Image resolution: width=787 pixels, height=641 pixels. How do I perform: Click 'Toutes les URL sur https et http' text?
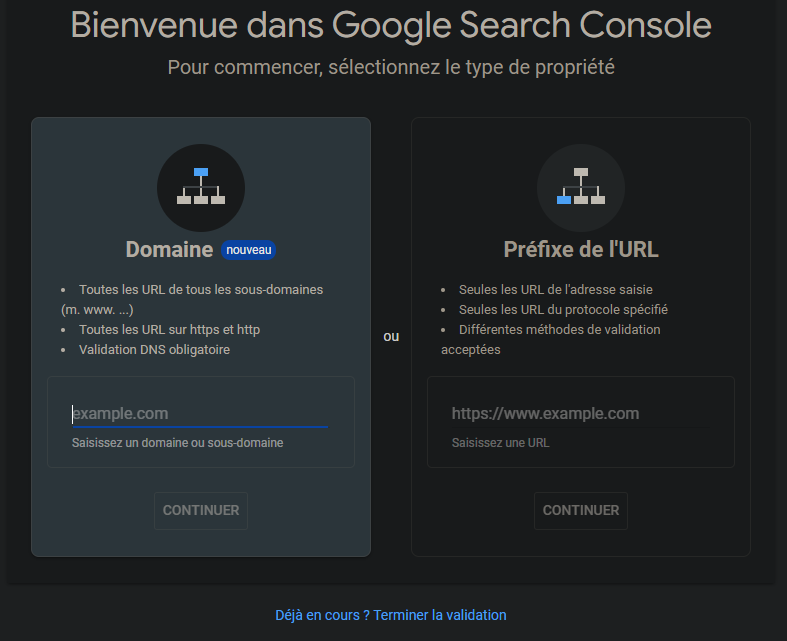(169, 330)
